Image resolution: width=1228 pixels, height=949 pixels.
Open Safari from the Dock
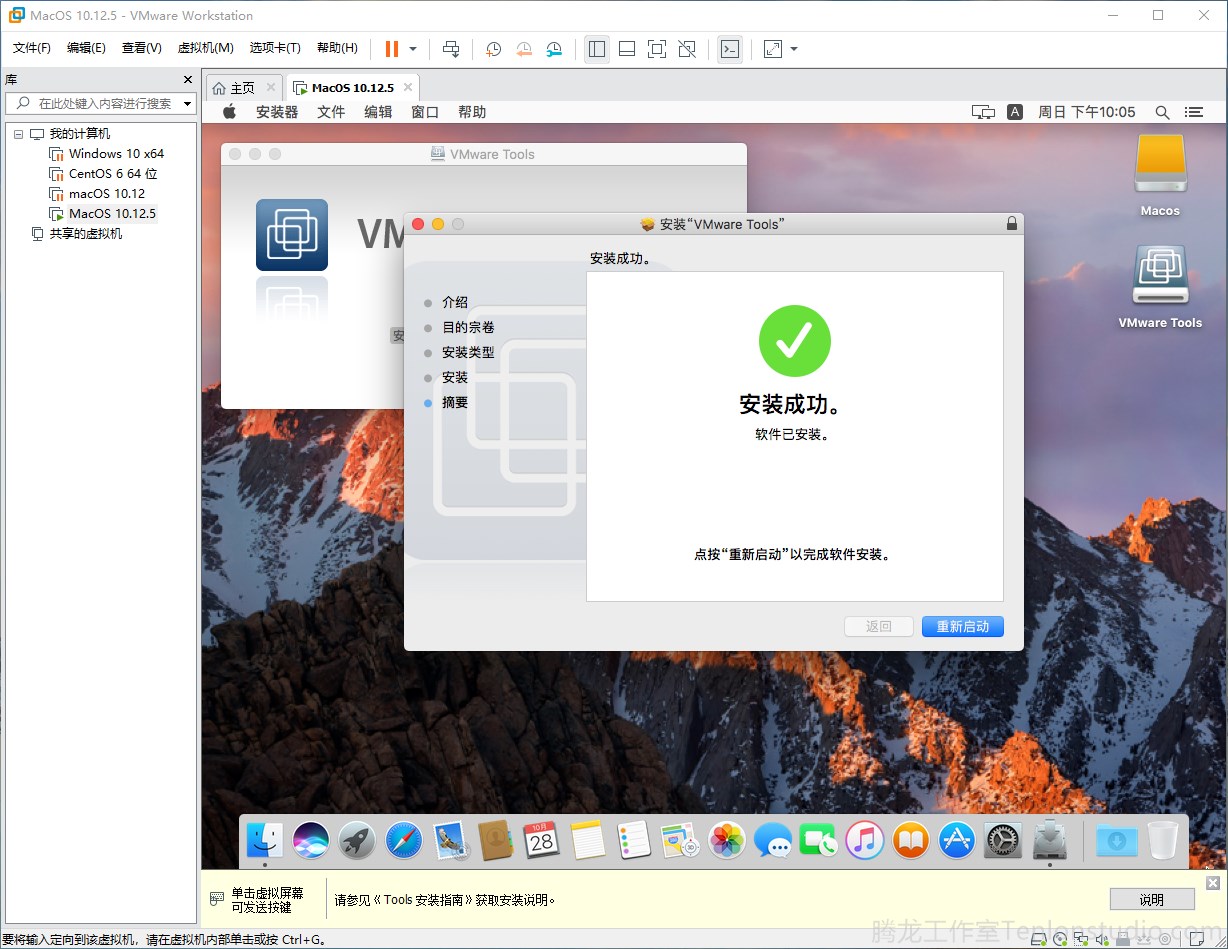click(x=404, y=841)
